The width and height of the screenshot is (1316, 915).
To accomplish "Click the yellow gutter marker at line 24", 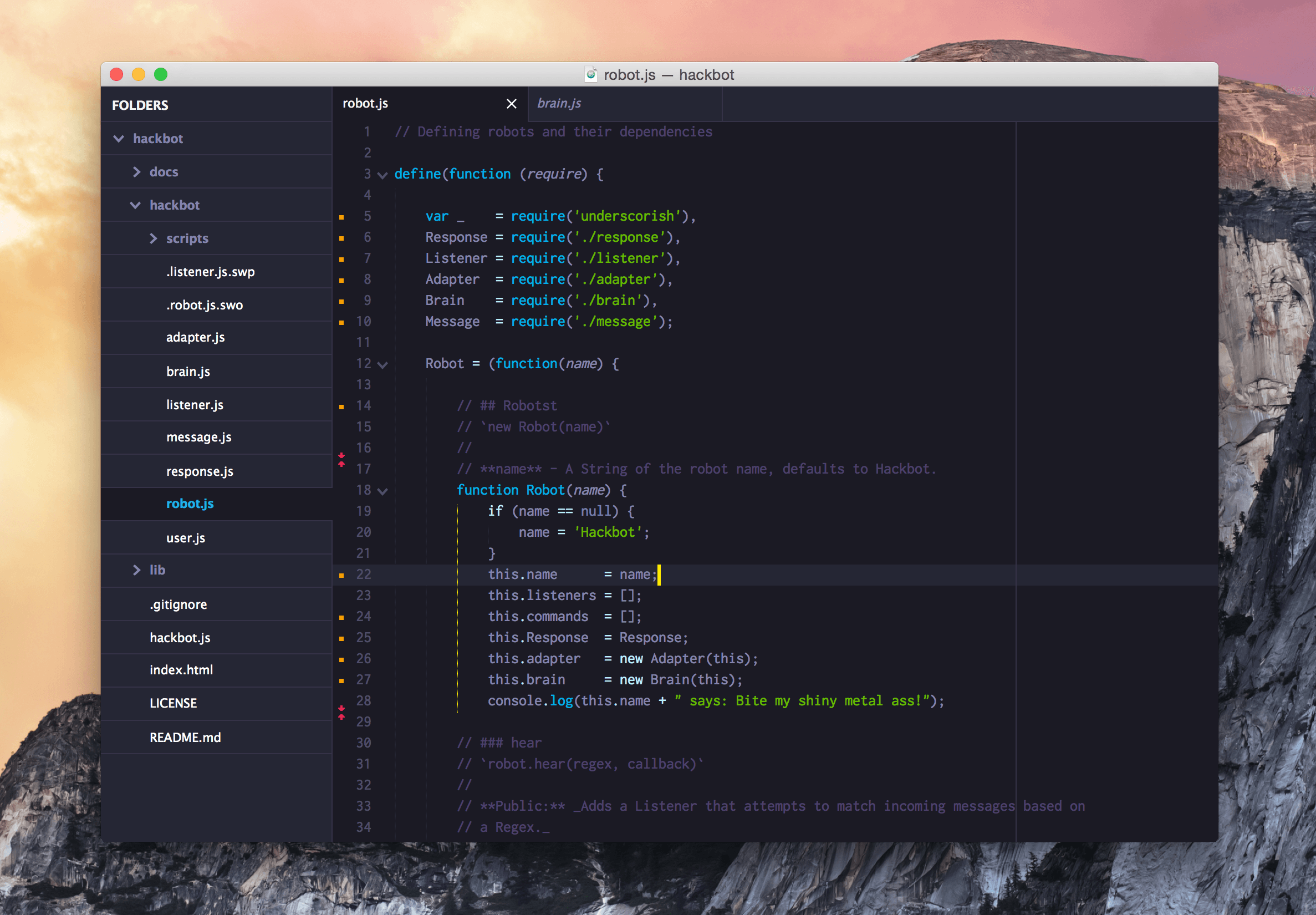I will click(x=342, y=616).
